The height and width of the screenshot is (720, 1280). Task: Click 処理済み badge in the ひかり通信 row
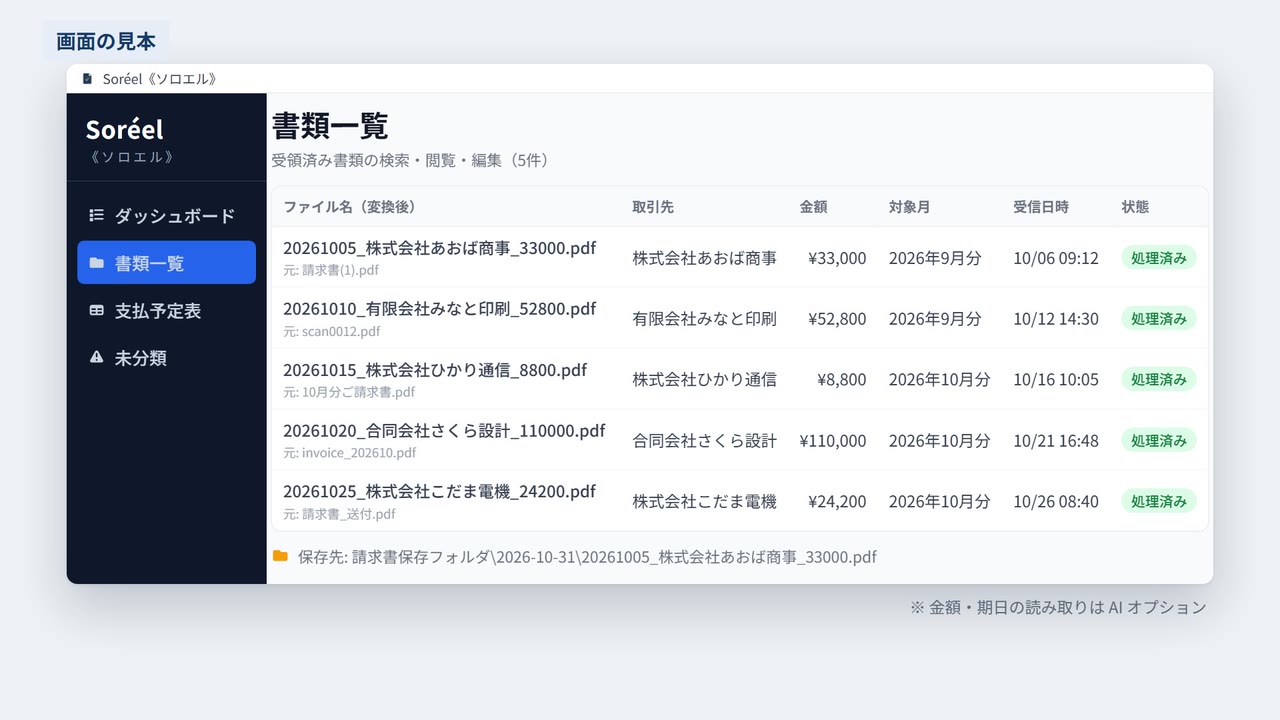pos(1159,380)
